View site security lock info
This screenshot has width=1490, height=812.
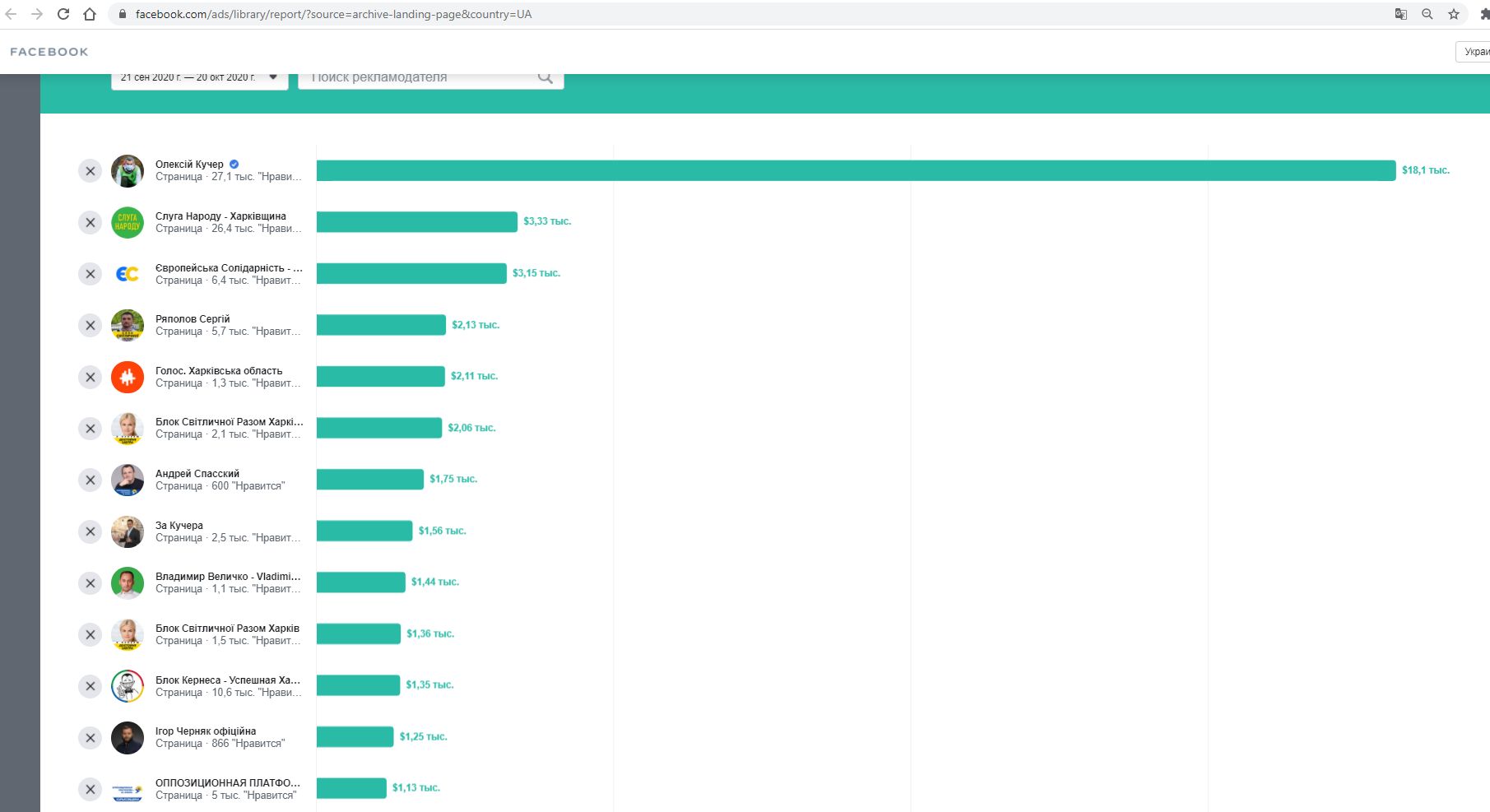[122, 14]
